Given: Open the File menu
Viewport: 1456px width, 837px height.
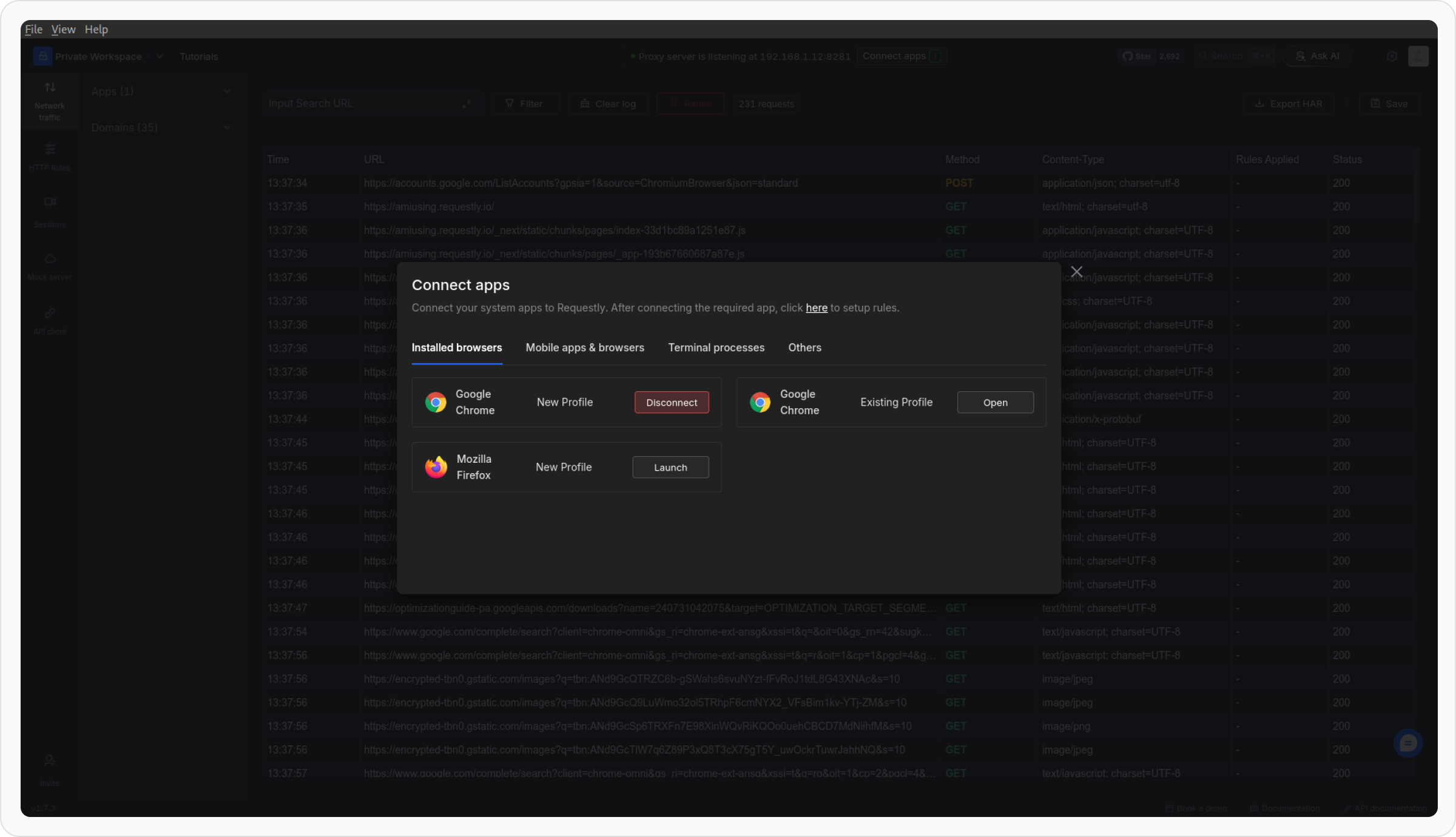Looking at the screenshot, I should [33, 29].
